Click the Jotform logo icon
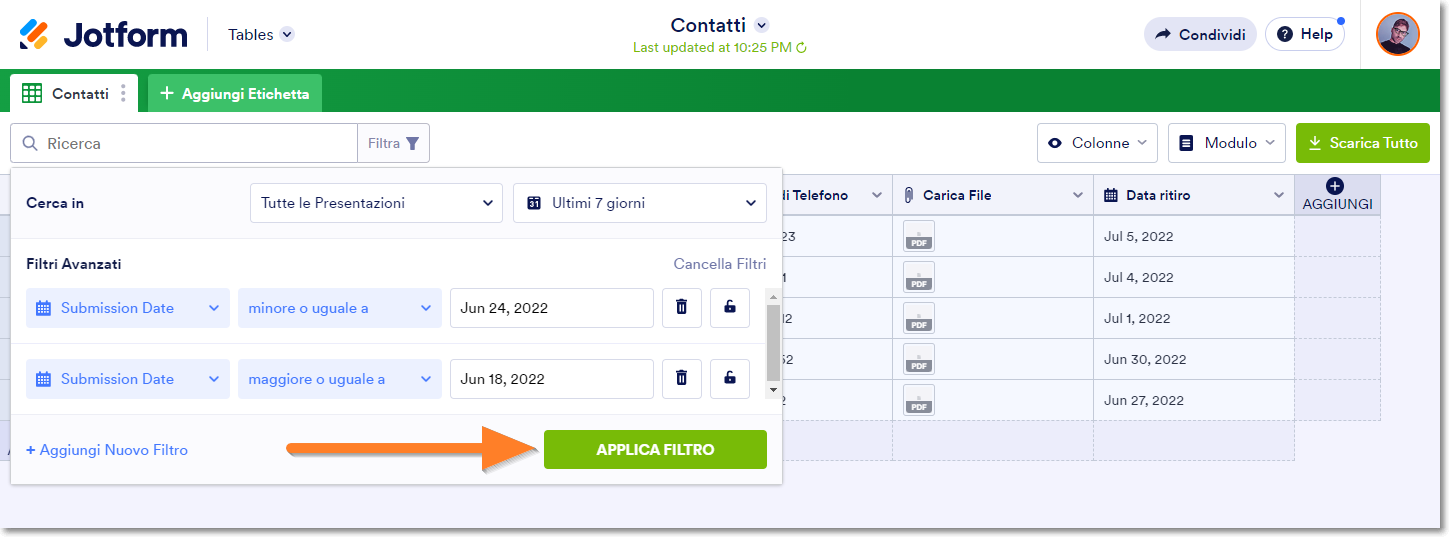Viewport: 1449px width, 537px height. [x=34, y=35]
